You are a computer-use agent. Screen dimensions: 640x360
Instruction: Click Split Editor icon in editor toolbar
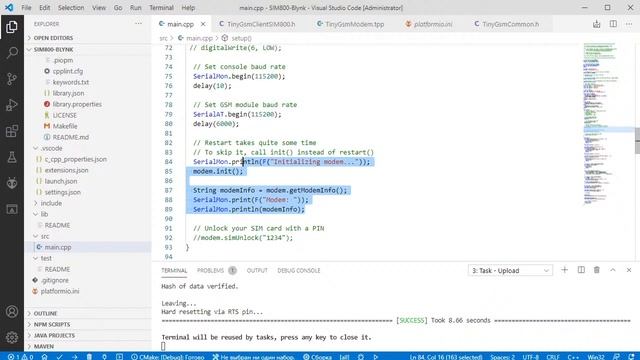(x=613, y=24)
